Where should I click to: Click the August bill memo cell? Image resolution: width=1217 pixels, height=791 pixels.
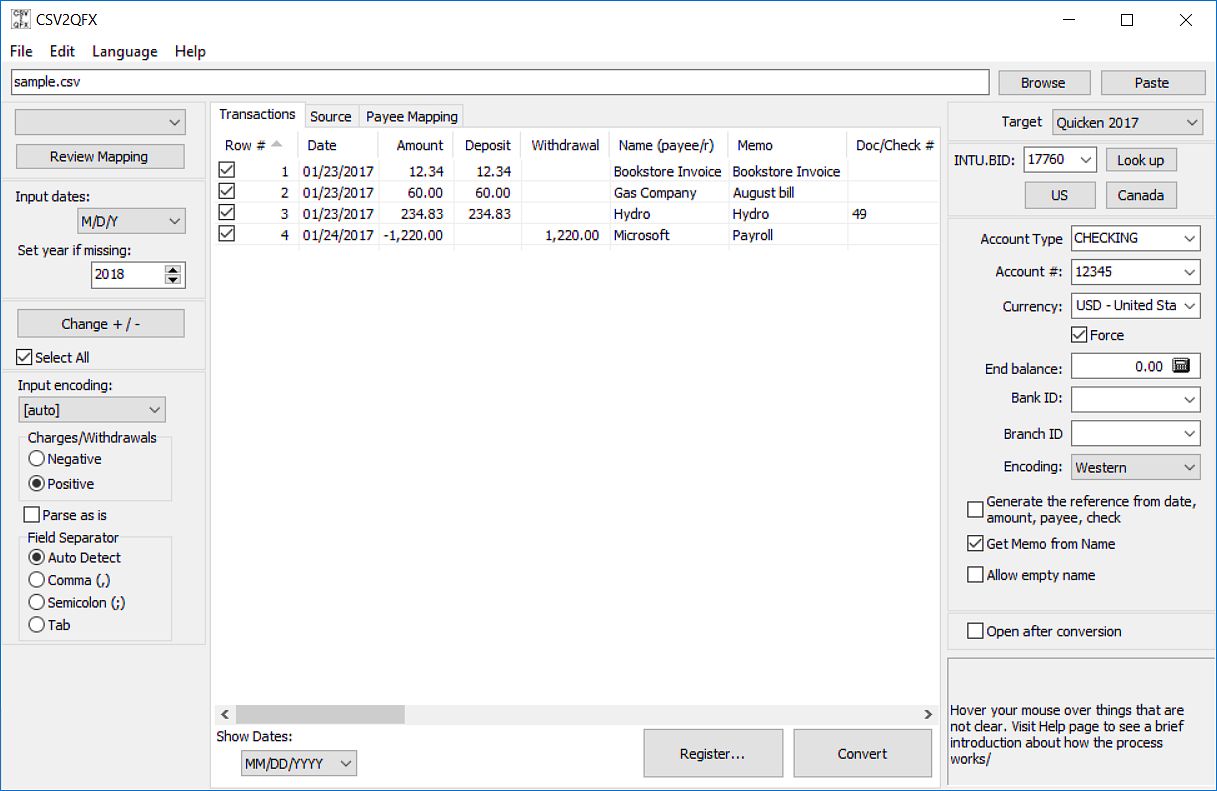coord(787,192)
